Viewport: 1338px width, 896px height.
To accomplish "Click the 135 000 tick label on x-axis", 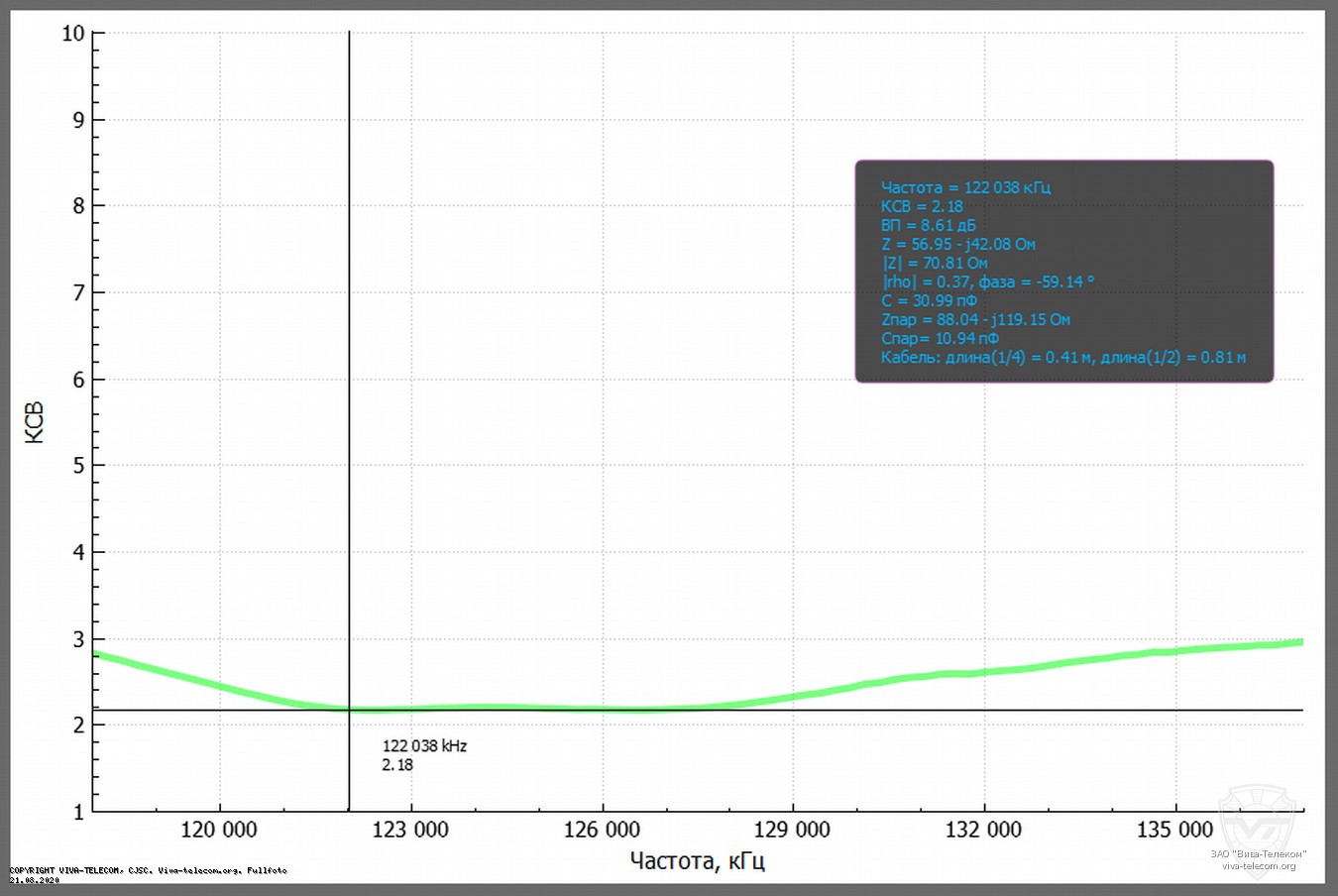I will tap(1174, 830).
